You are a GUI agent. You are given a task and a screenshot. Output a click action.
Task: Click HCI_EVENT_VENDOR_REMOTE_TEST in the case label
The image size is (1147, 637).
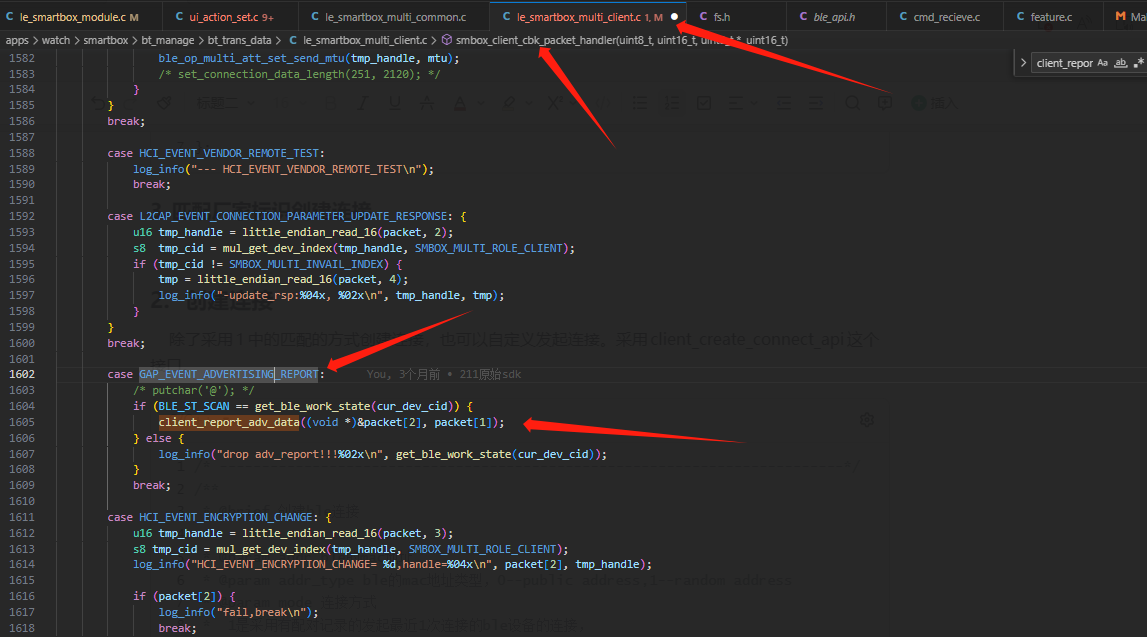[229, 153]
